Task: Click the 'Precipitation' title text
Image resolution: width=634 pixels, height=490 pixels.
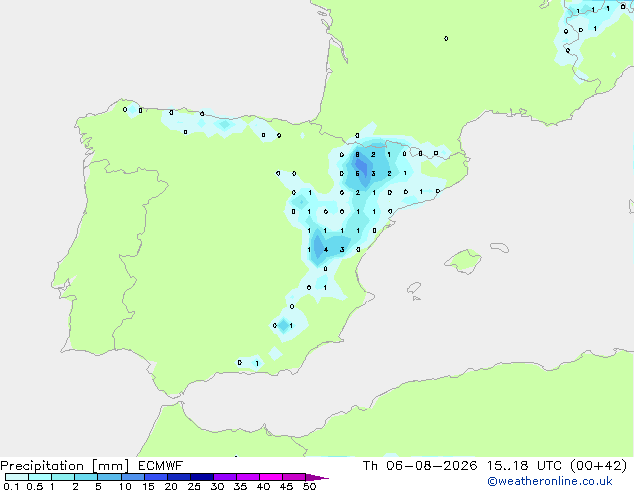Action: (x=42, y=466)
